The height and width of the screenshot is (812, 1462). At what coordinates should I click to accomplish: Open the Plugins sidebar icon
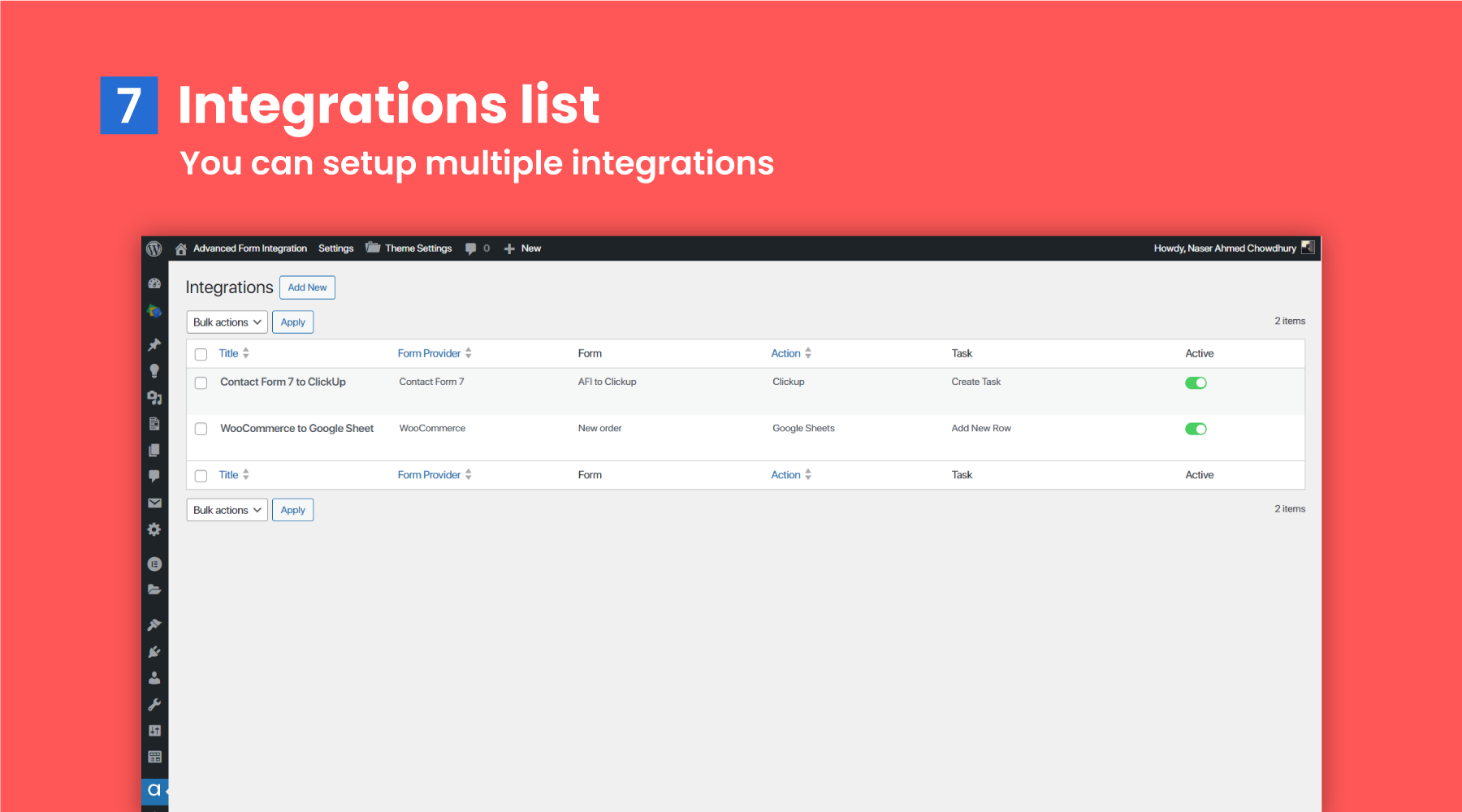154,651
